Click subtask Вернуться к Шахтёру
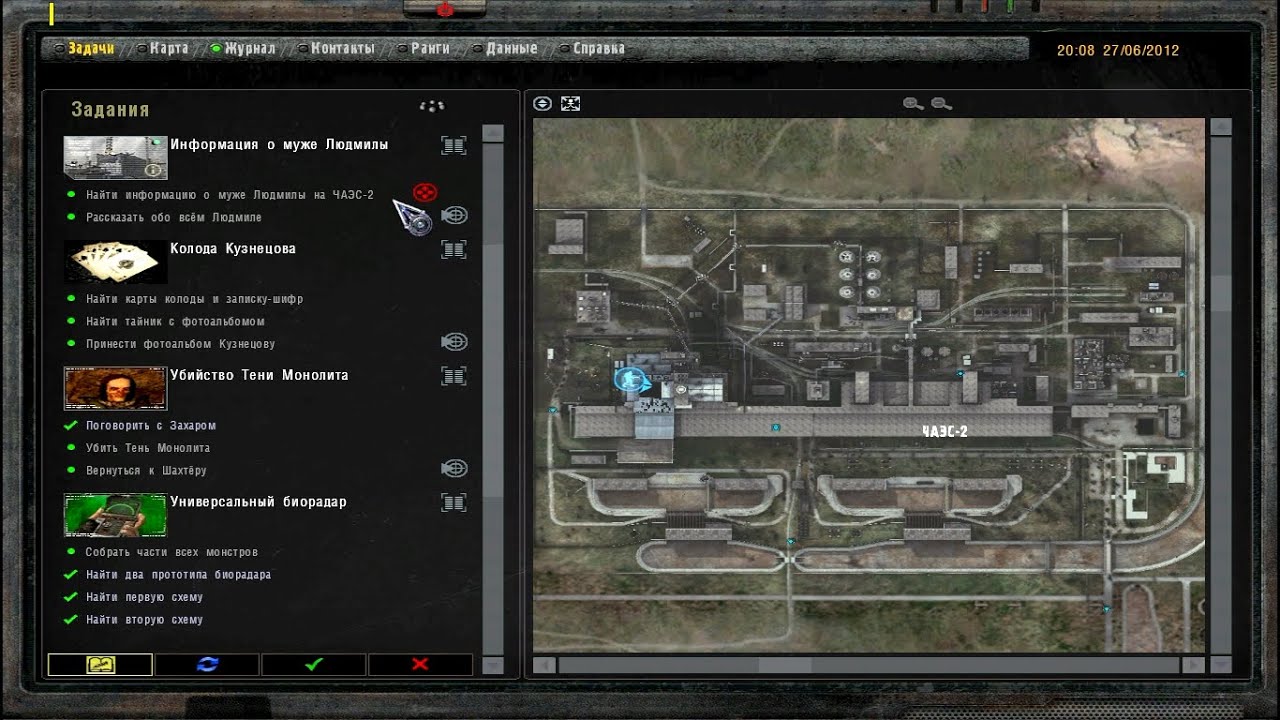 [x=146, y=470]
